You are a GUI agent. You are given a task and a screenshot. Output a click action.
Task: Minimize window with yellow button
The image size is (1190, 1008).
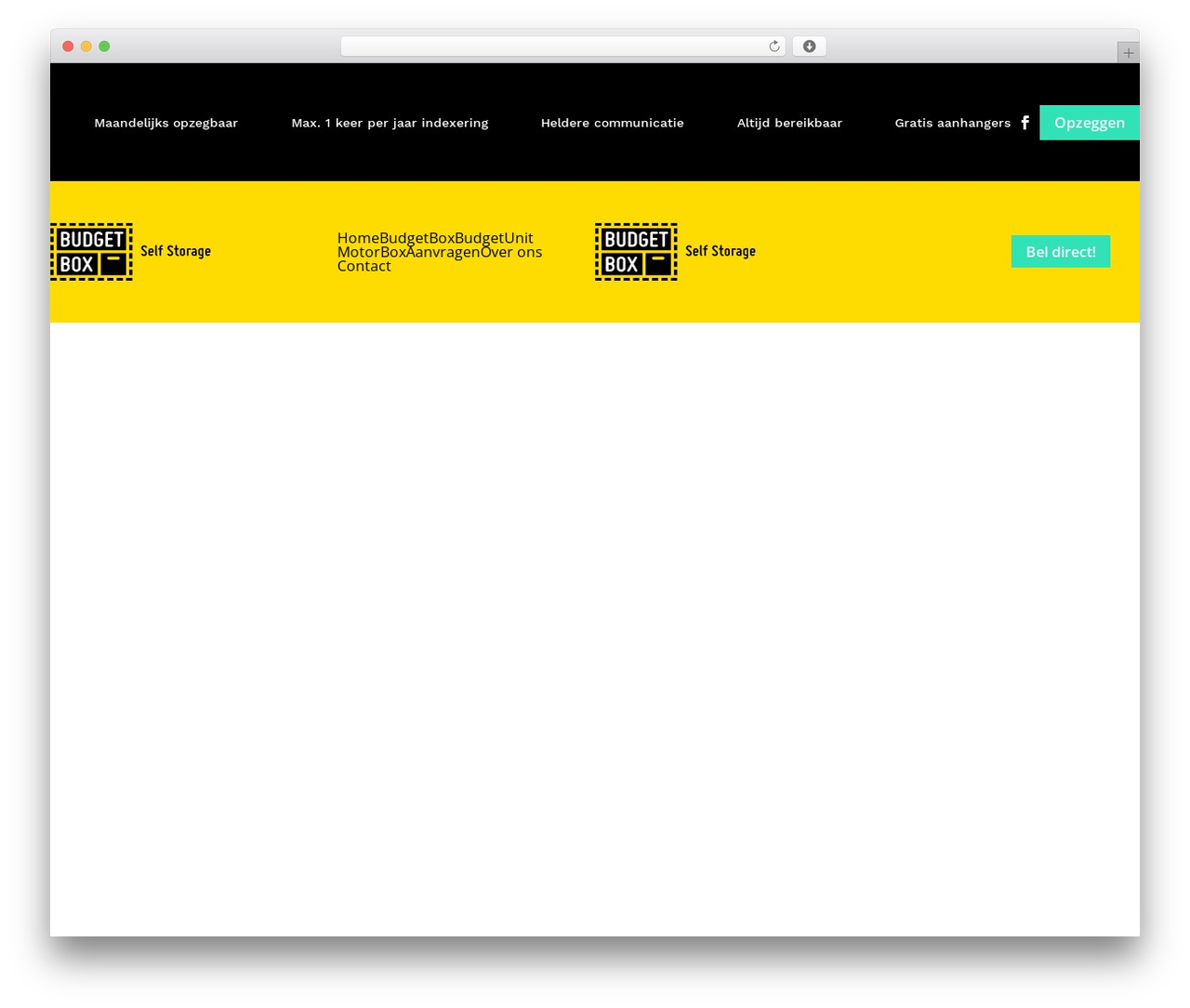[x=86, y=46]
